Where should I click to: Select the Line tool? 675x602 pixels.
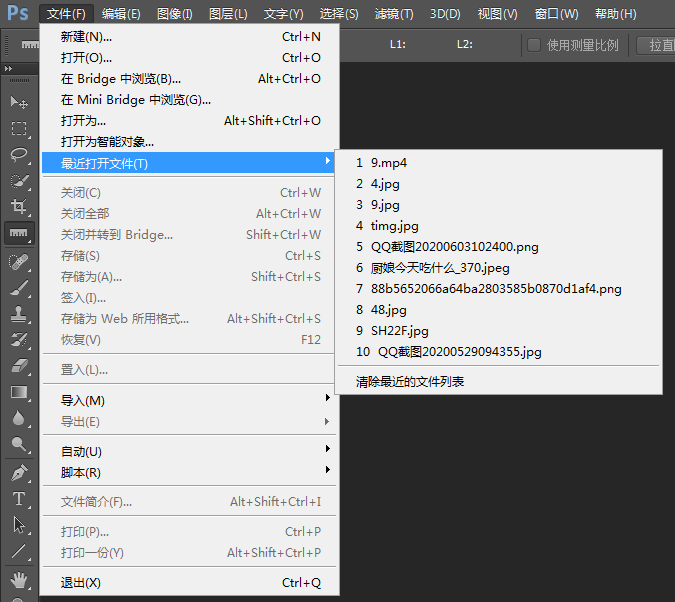coord(19,551)
